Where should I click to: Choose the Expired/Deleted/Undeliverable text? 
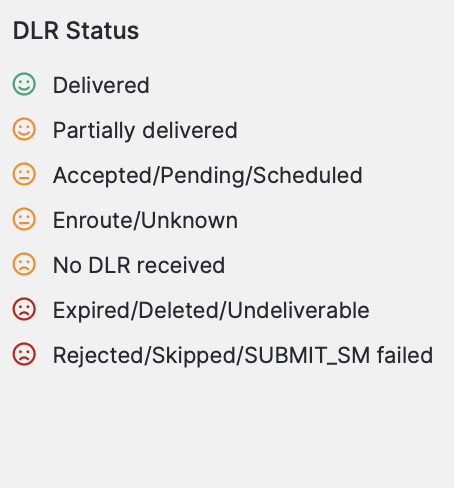[x=211, y=311]
